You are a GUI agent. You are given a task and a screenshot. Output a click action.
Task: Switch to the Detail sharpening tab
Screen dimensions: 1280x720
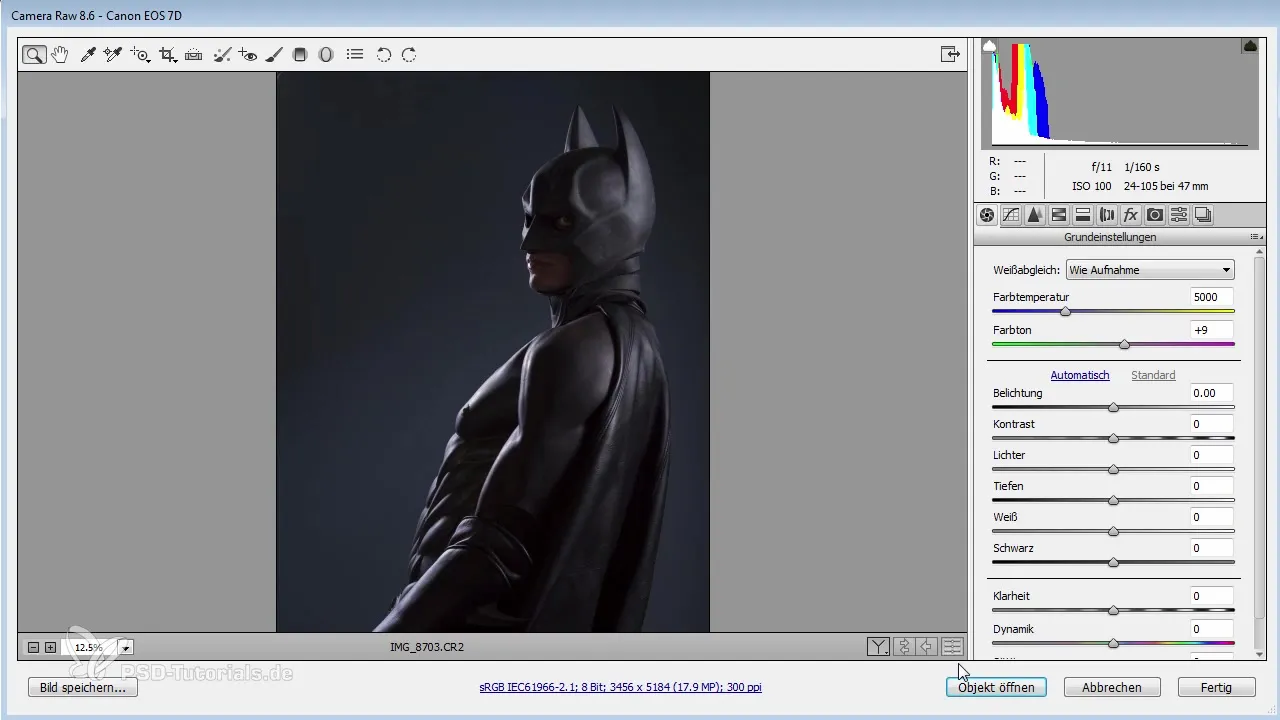click(x=1035, y=215)
